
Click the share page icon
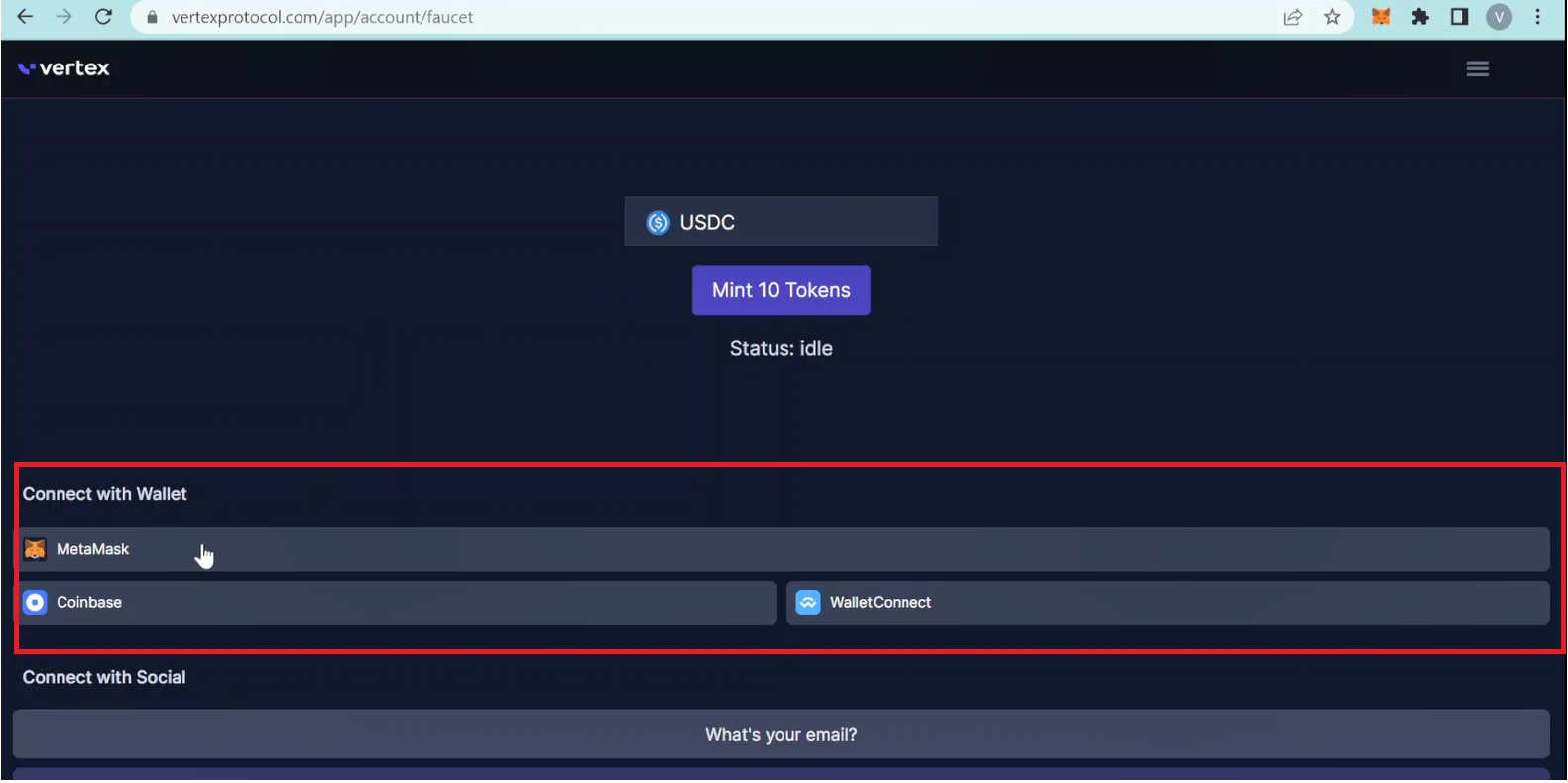pos(1292,17)
